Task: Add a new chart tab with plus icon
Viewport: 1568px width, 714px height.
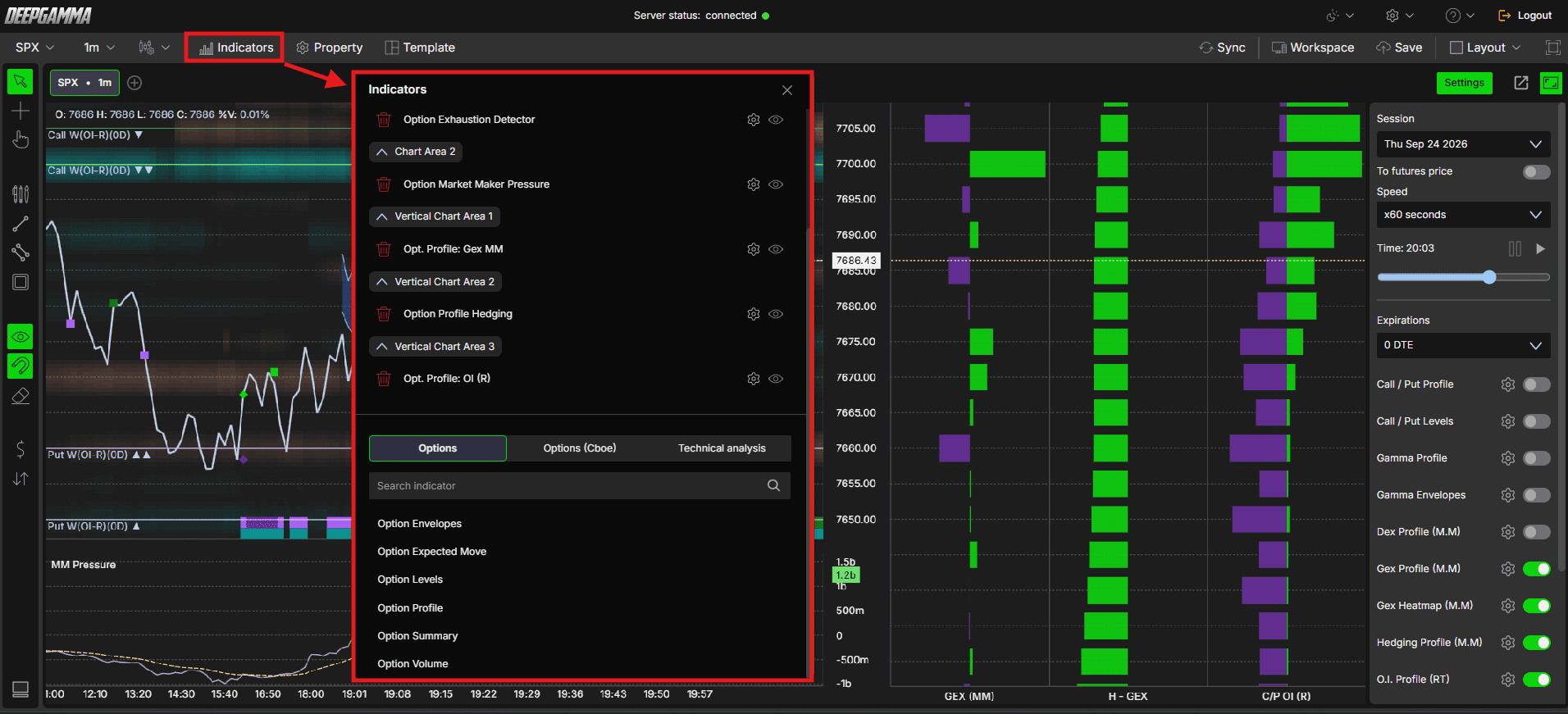Action: coord(135,83)
